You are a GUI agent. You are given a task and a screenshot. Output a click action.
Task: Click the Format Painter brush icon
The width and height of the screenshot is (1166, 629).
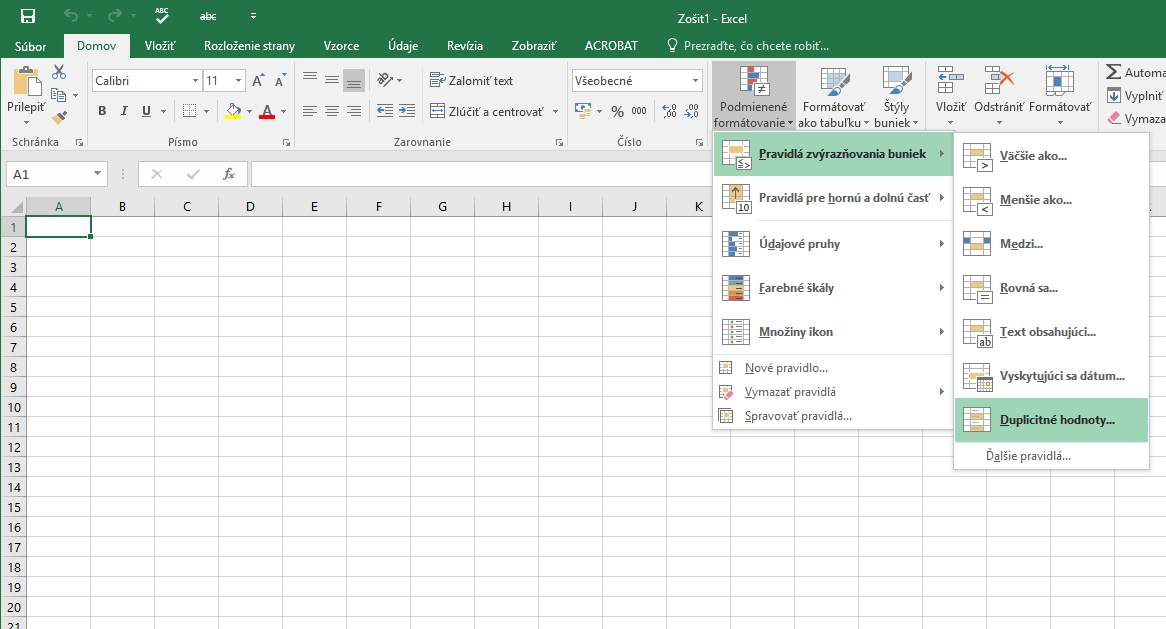[x=59, y=117]
